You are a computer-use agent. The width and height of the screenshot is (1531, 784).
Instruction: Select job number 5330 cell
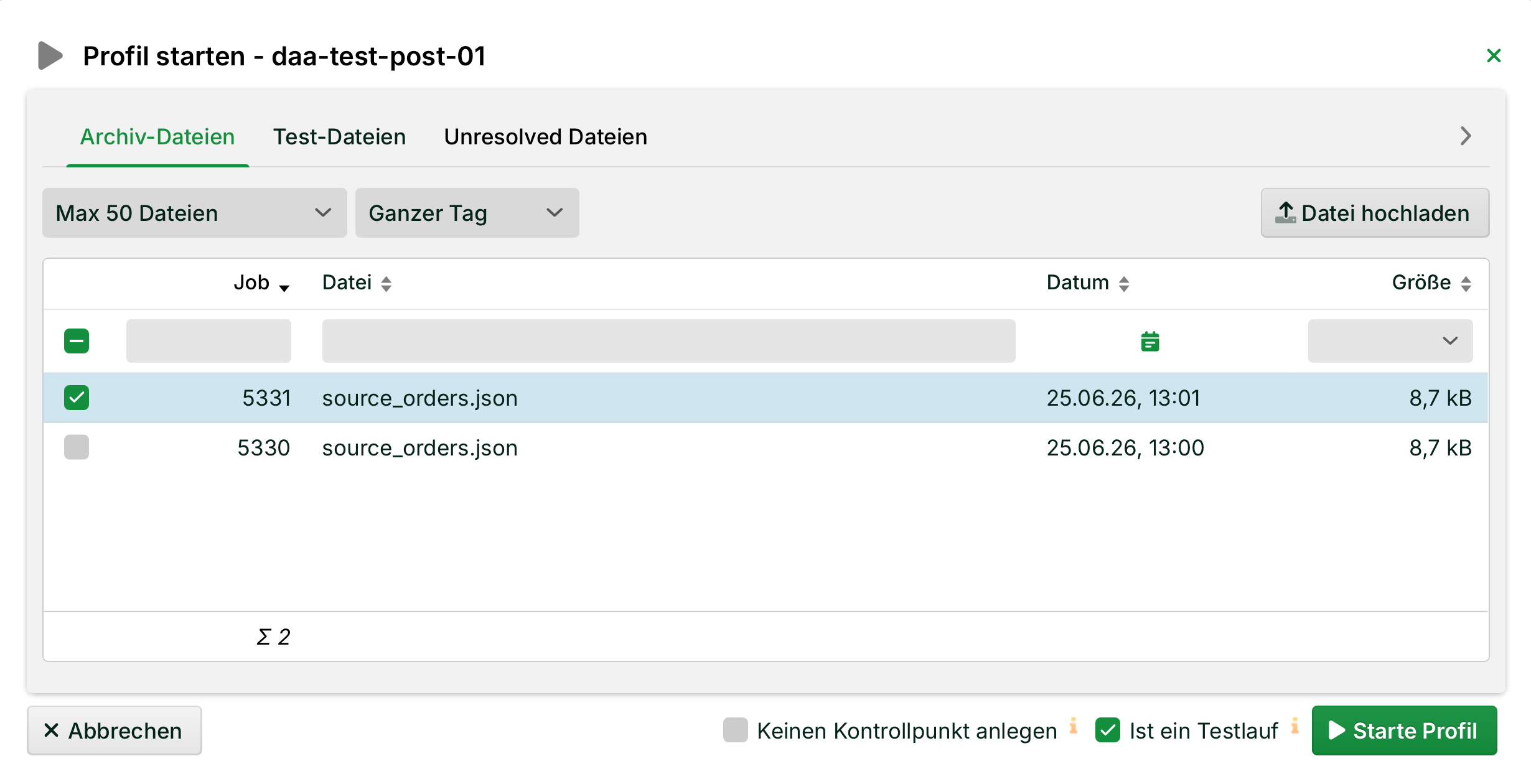(x=264, y=448)
